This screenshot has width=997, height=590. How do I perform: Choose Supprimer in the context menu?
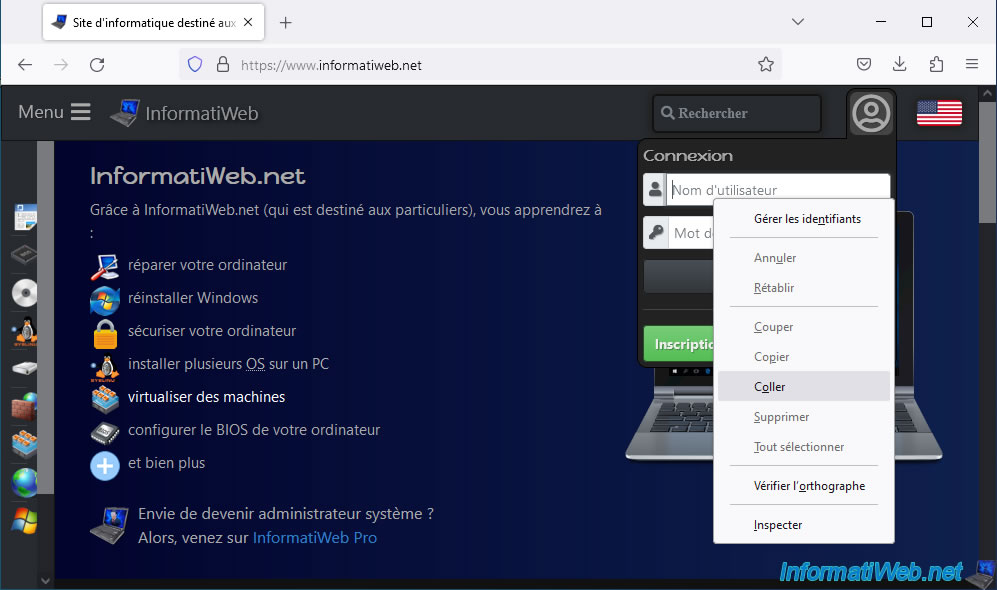coord(804,416)
